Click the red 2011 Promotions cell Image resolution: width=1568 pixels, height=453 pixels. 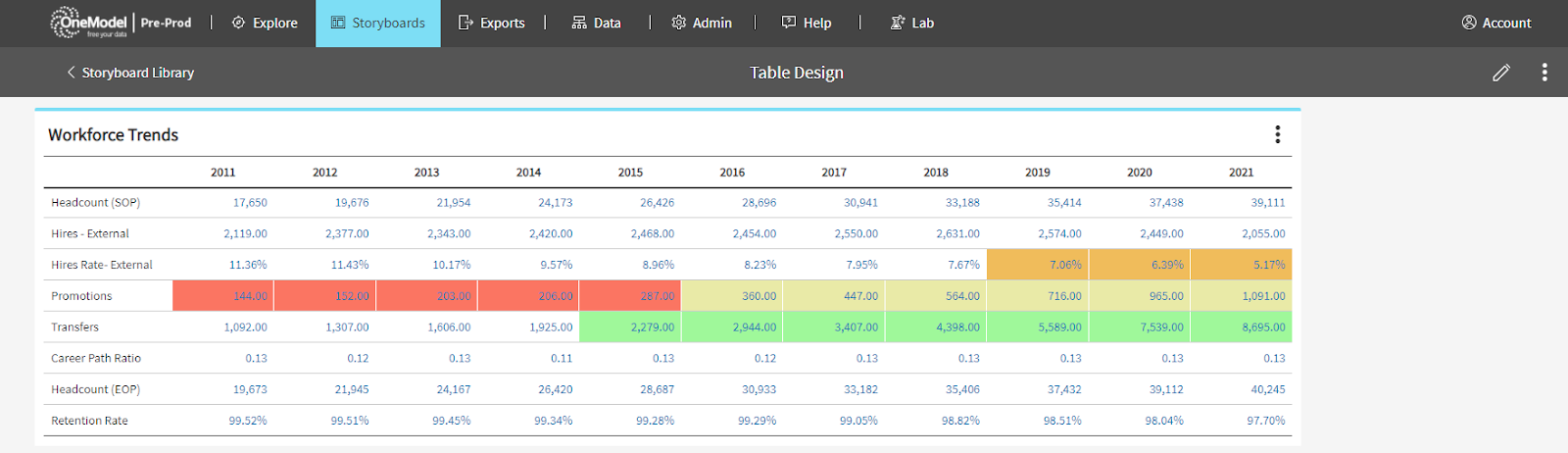(223, 296)
